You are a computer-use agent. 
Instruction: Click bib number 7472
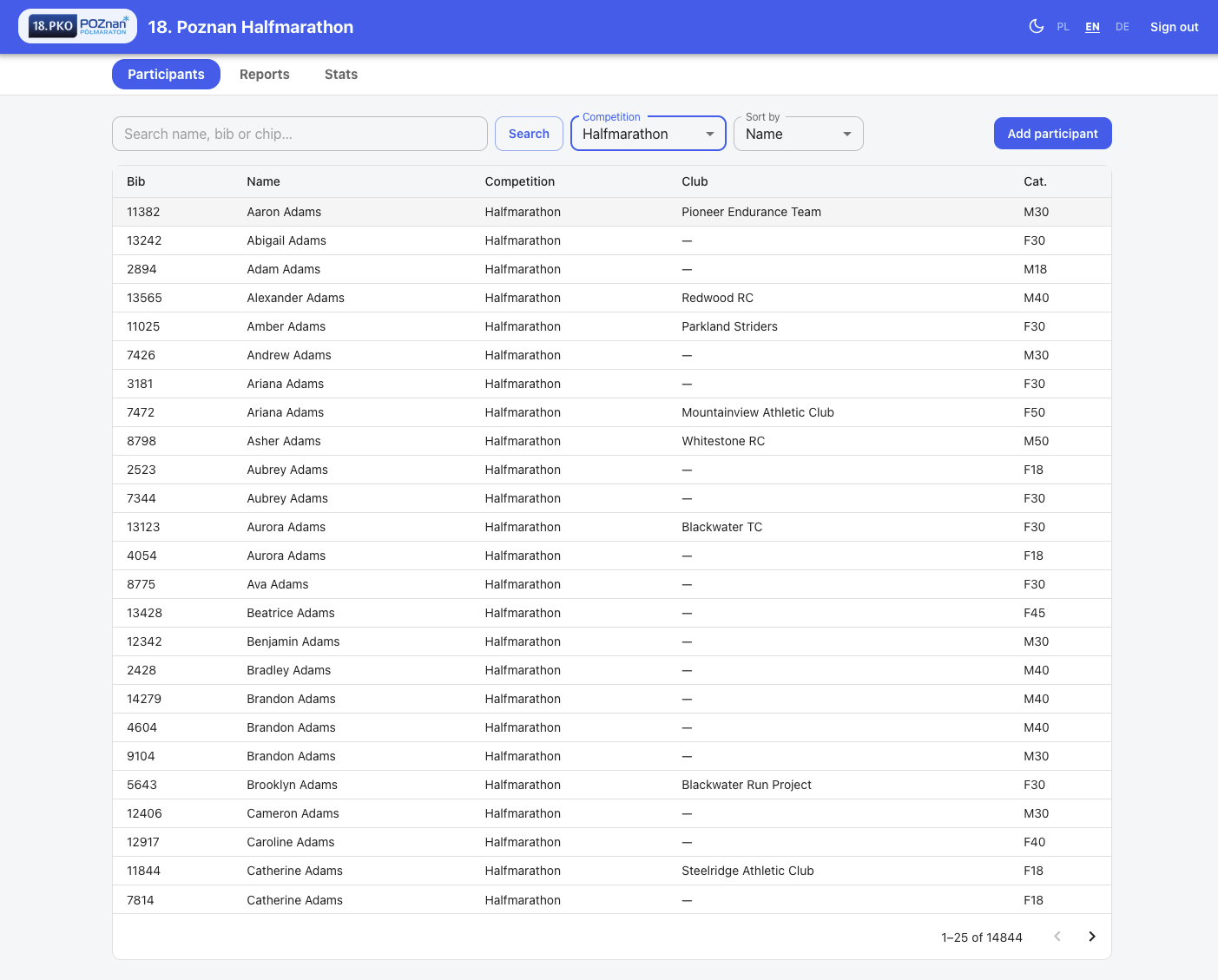[141, 412]
